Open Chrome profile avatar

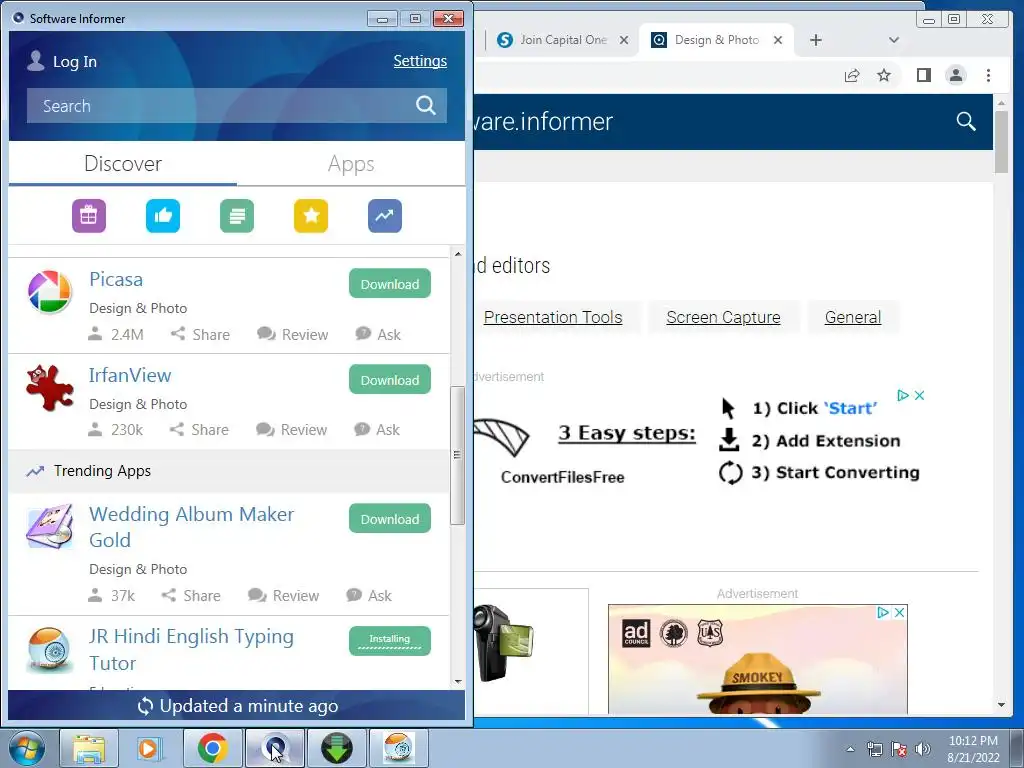[955, 76]
